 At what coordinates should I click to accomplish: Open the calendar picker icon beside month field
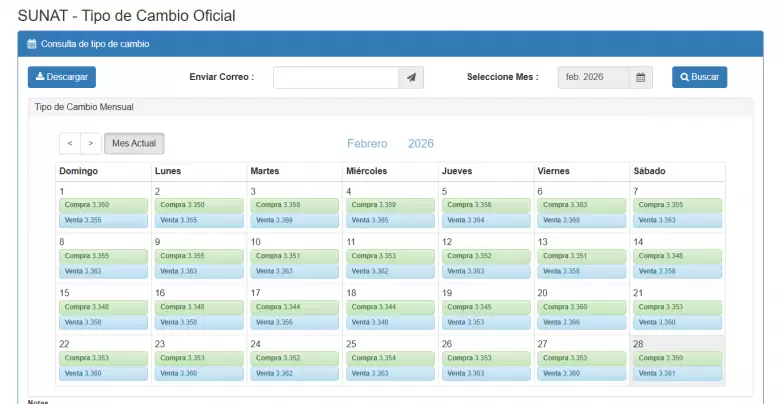640,78
